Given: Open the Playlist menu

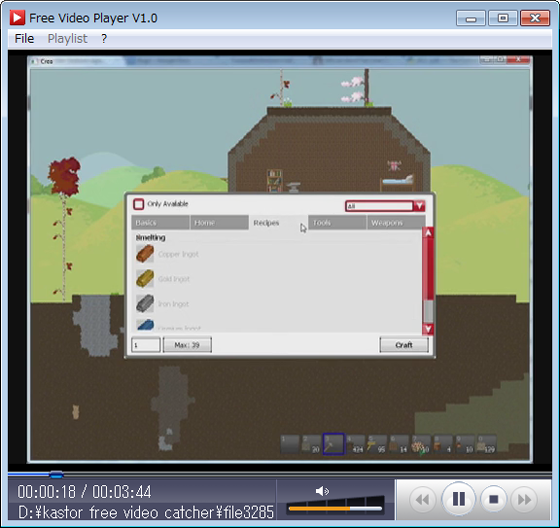Looking at the screenshot, I should (x=67, y=38).
